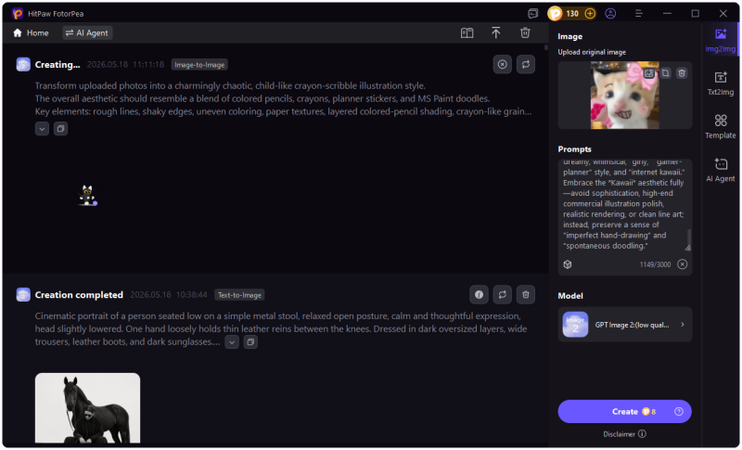The image size is (742, 450).
Task: Click the 130 coin balance
Action: coord(572,14)
